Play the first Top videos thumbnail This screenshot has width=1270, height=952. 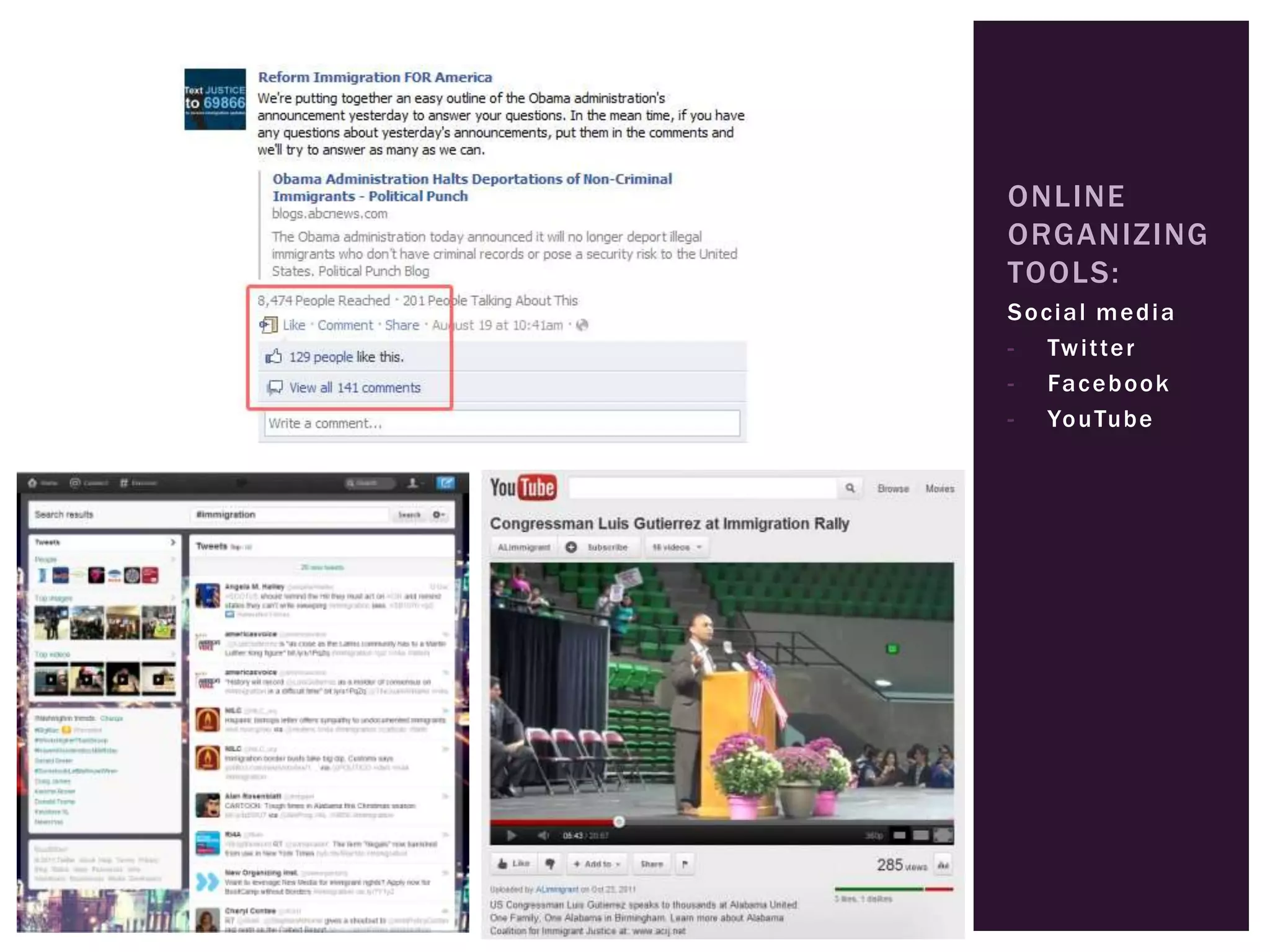click(x=51, y=678)
